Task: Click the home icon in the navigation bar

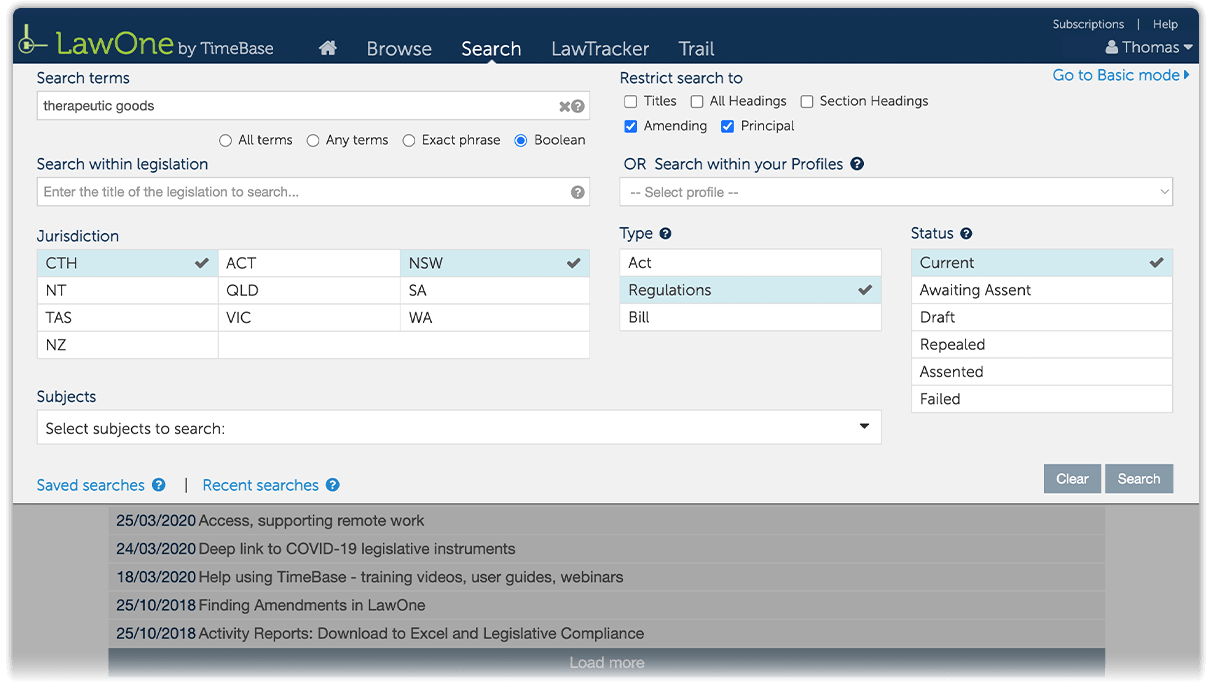Action: [326, 47]
